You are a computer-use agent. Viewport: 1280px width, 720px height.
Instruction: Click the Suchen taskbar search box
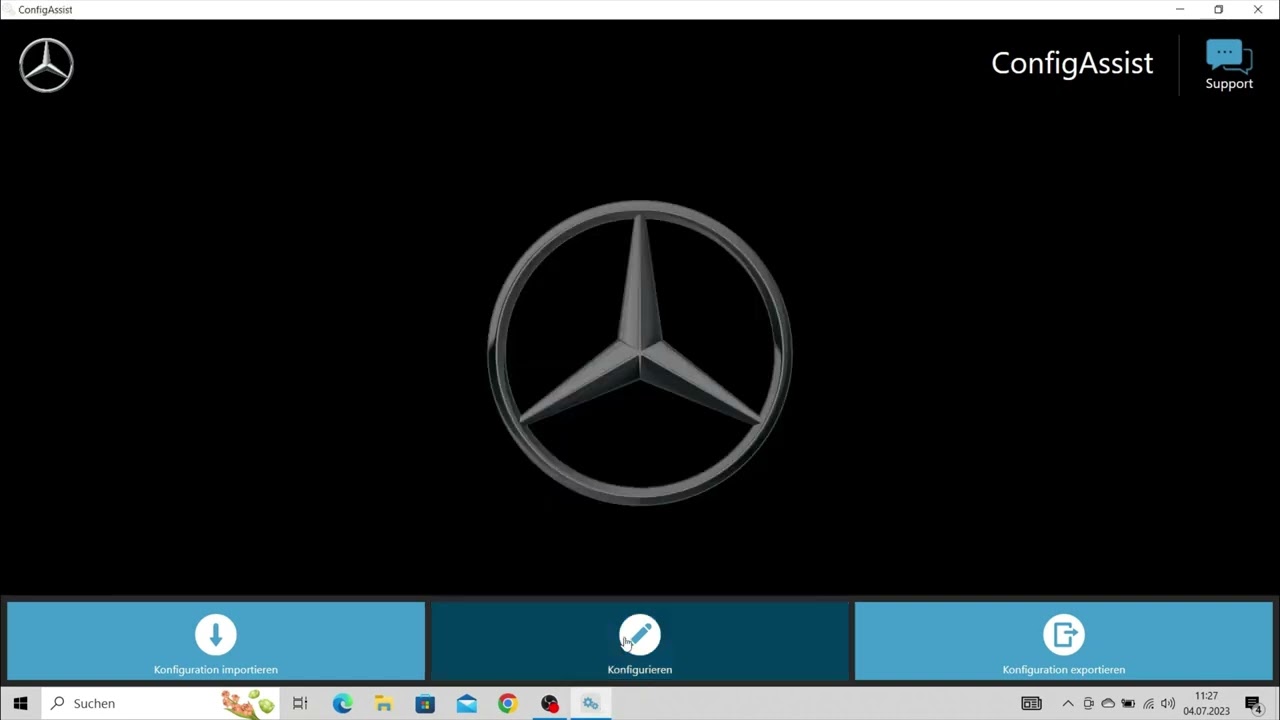160,704
